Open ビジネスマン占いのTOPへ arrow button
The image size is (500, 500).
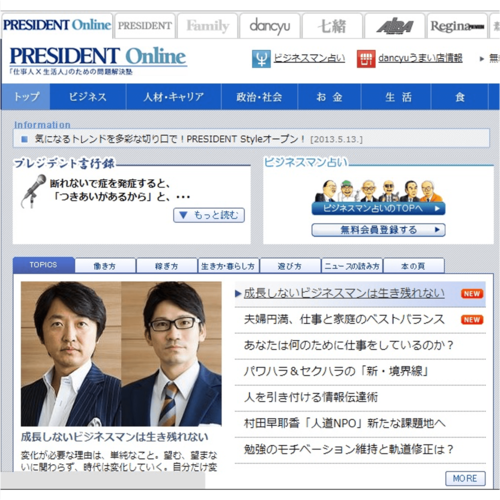point(378,209)
